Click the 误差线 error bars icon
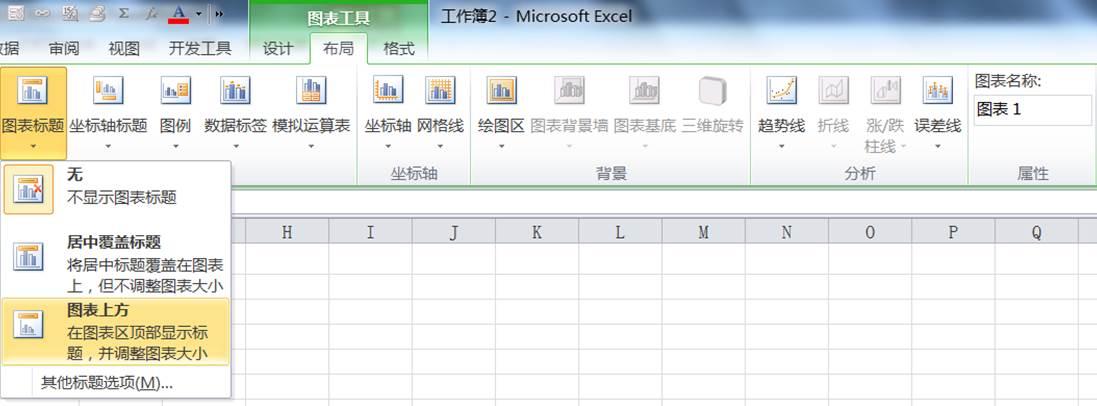The width and height of the screenshot is (1097, 406). [937, 91]
